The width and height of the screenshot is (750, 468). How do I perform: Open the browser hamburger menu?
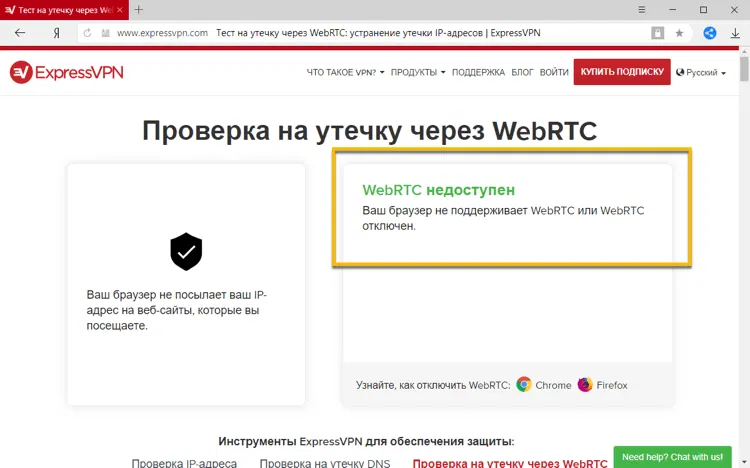(642, 10)
